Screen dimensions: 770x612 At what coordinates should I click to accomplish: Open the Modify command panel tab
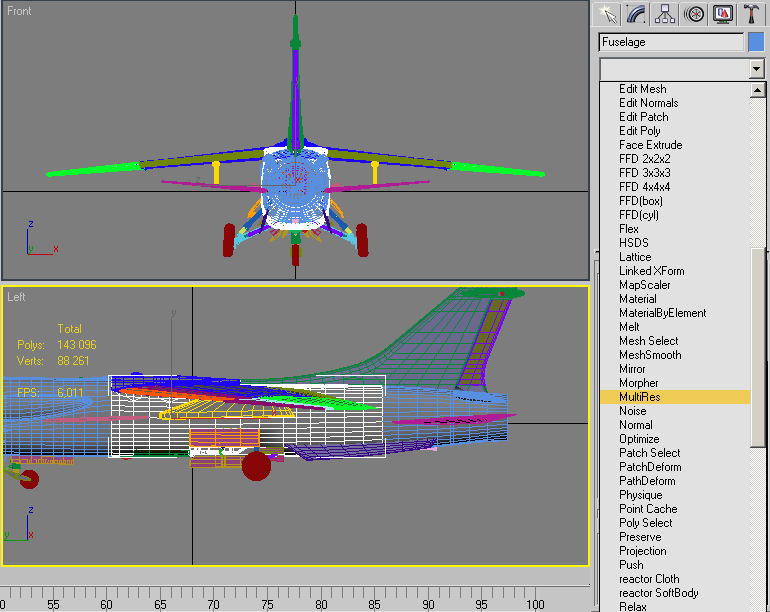pos(636,14)
